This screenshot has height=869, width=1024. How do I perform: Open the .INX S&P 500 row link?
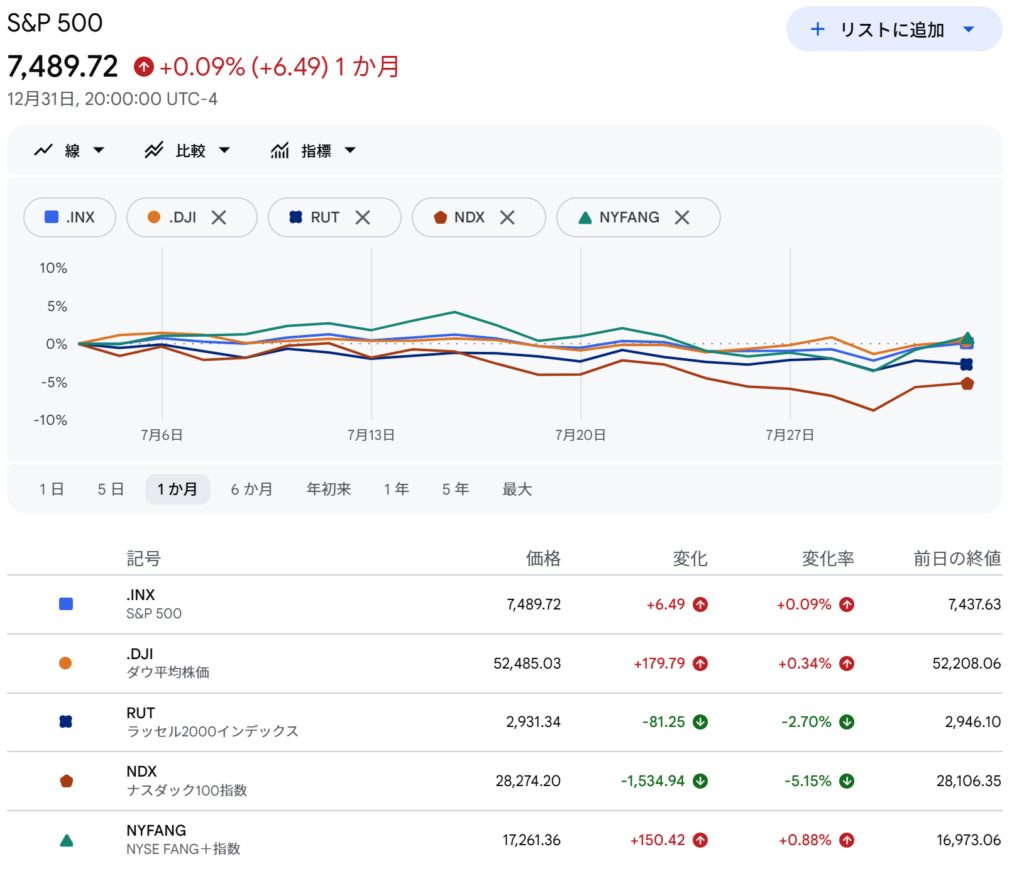(504, 605)
